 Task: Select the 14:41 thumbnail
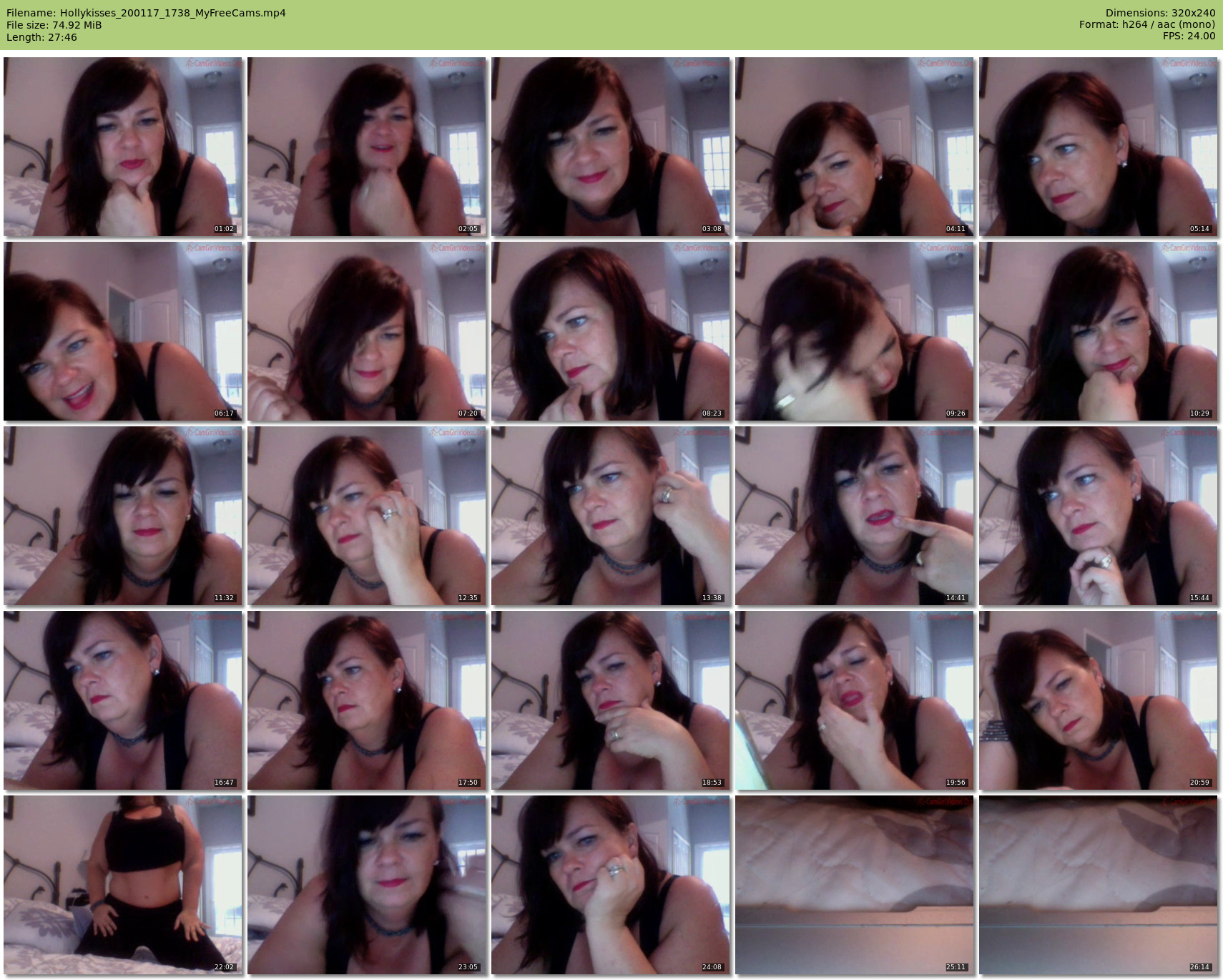(x=855, y=516)
